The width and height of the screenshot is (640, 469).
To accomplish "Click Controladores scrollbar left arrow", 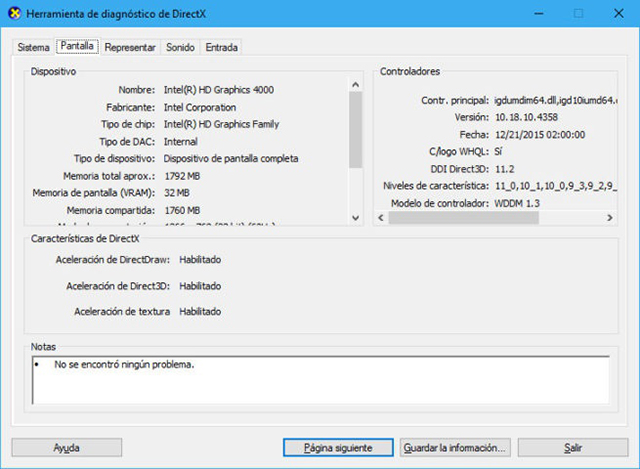I will 381,218.
